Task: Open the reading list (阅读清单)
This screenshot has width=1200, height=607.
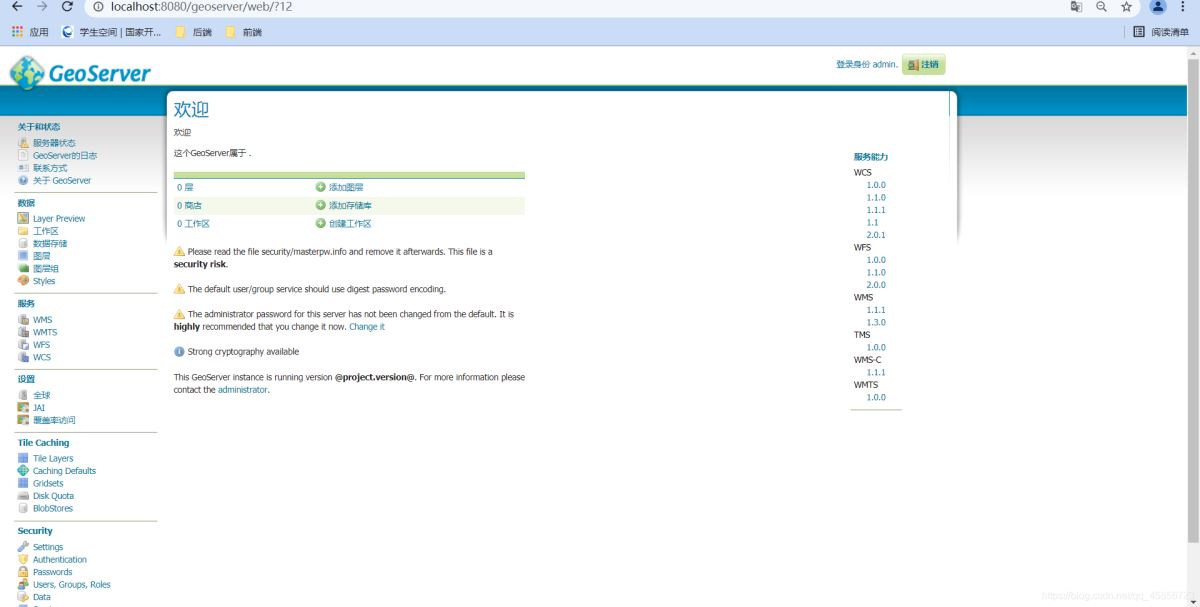Action: (1160, 32)
